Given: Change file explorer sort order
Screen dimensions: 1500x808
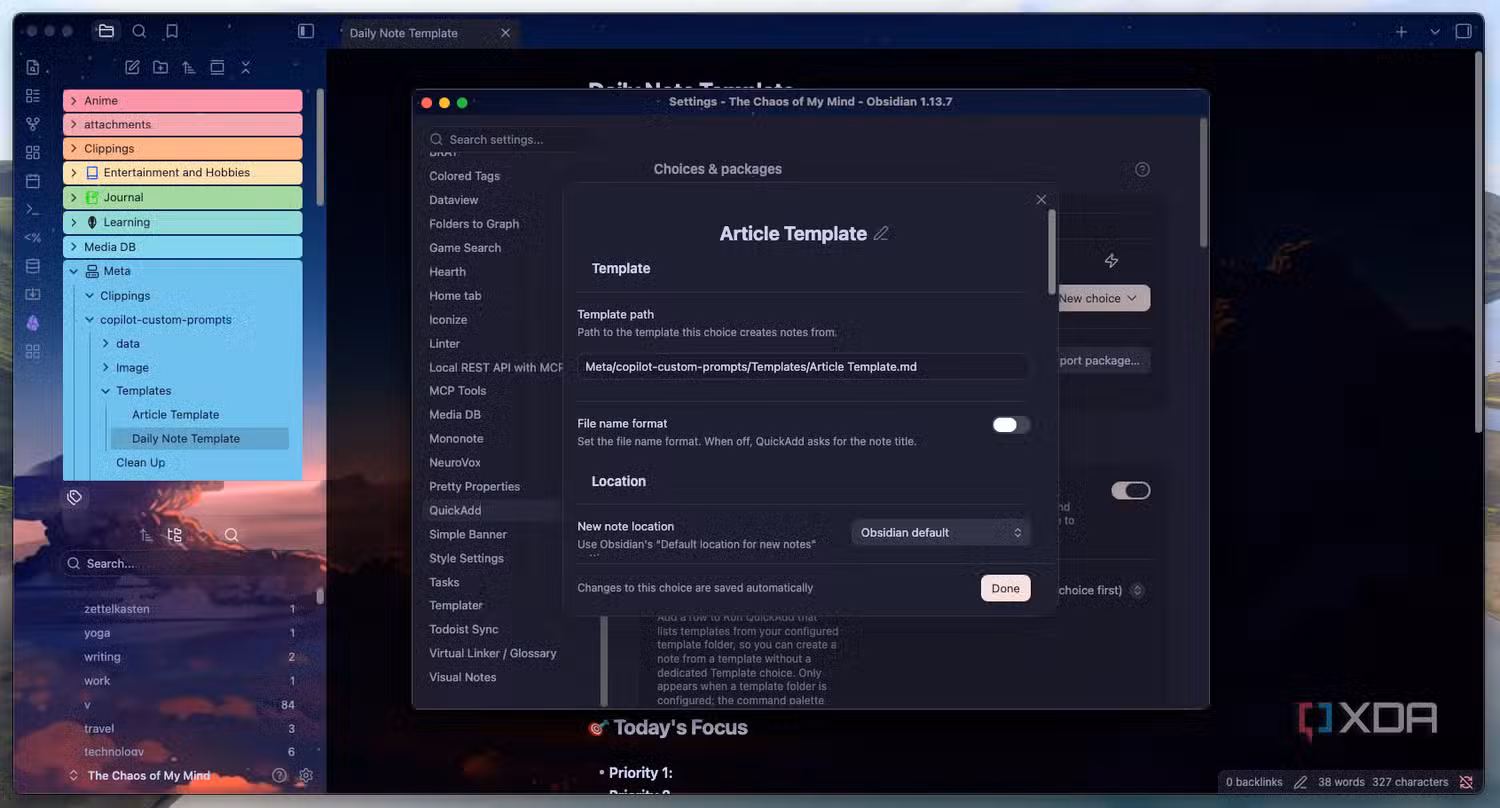Looking at the screenshot, I should click(x=188, y=68).
